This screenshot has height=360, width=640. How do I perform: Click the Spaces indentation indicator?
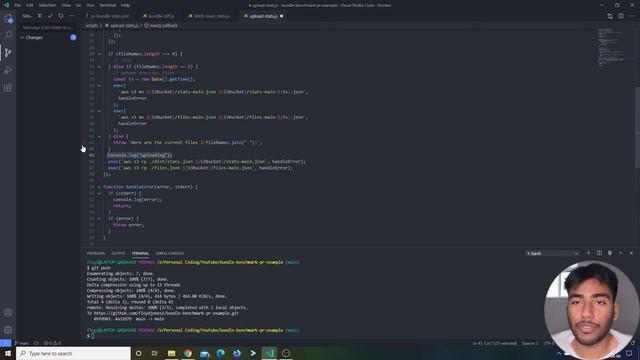pos(530,343)
